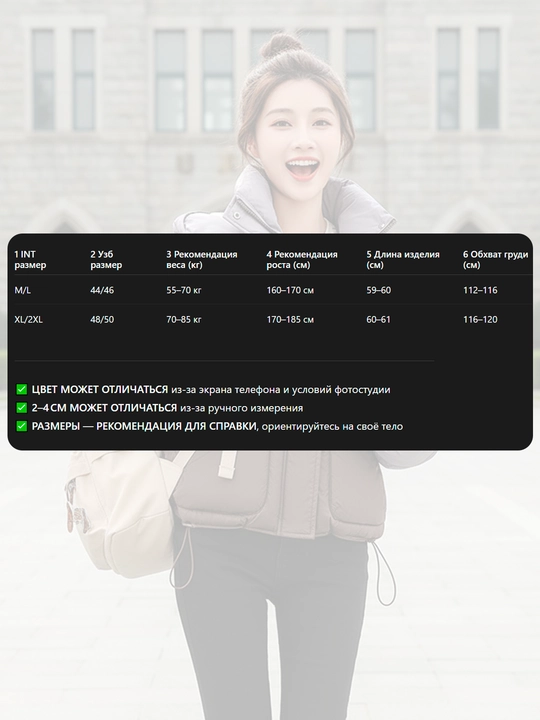The width and height of the screenshot is (540, 720).
Task: Select the M/L size cell
Action: (x=22, y=290)
